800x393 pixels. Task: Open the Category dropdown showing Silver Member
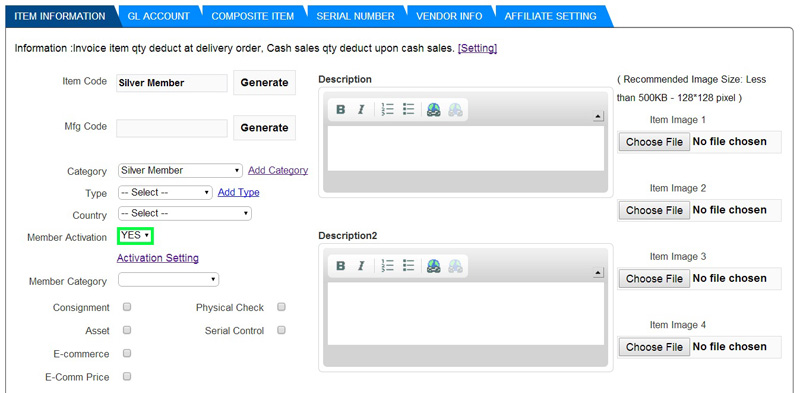pos(180,170)
